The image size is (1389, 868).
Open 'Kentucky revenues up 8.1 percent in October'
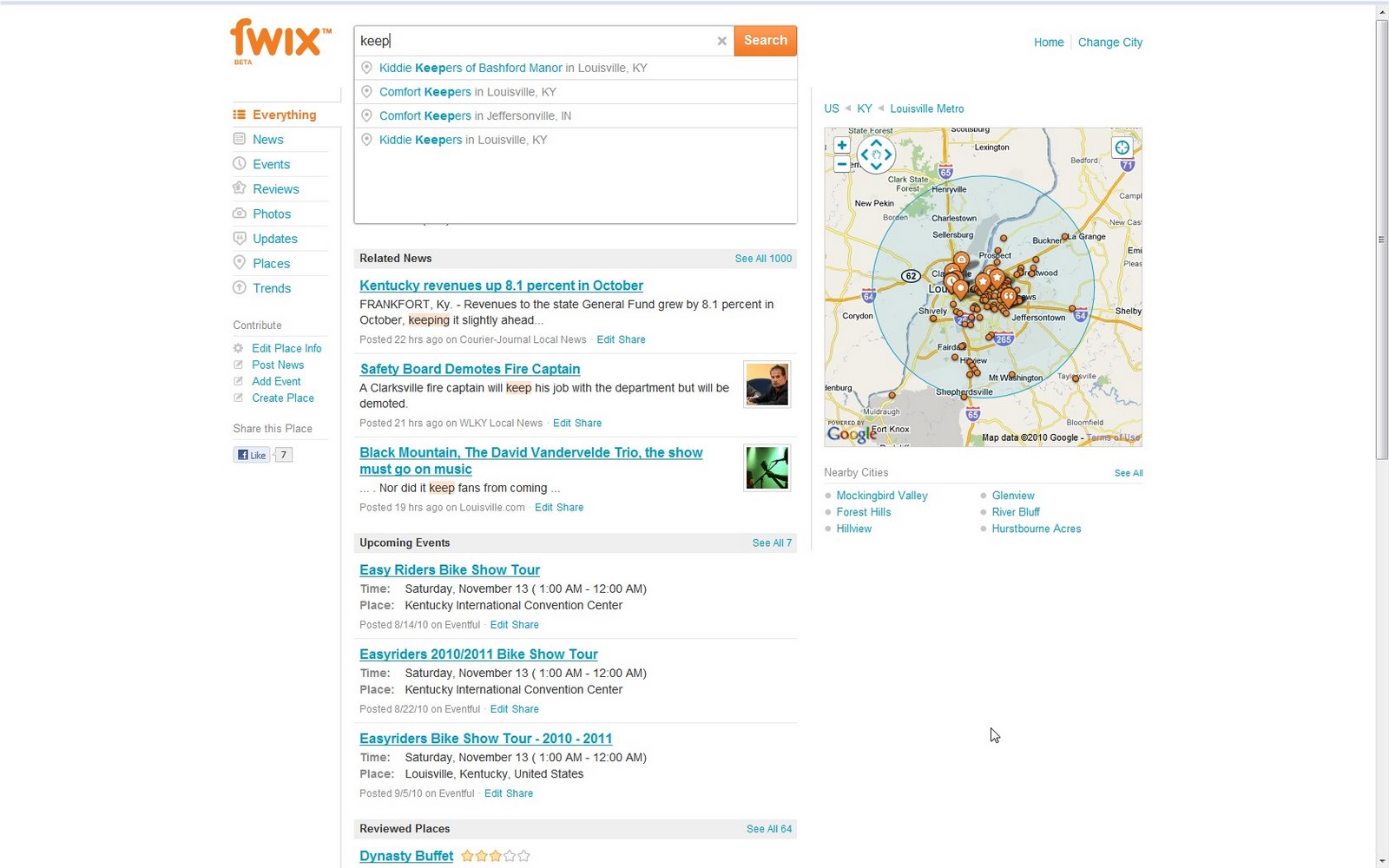pyautogui.click(x=501, y=286)
